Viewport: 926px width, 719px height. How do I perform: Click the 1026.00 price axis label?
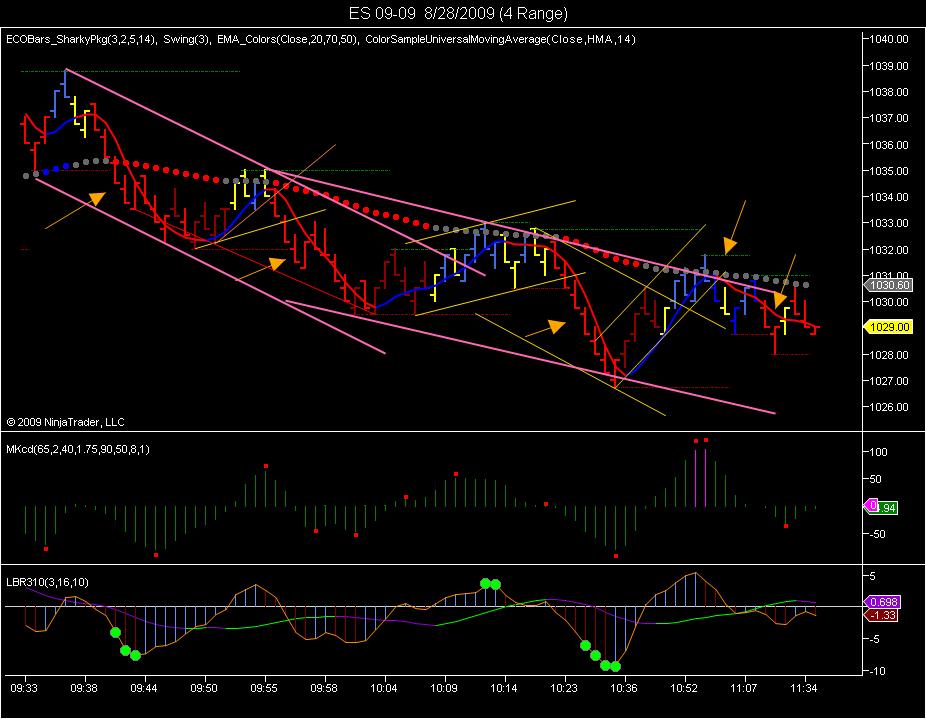(889, 407)
